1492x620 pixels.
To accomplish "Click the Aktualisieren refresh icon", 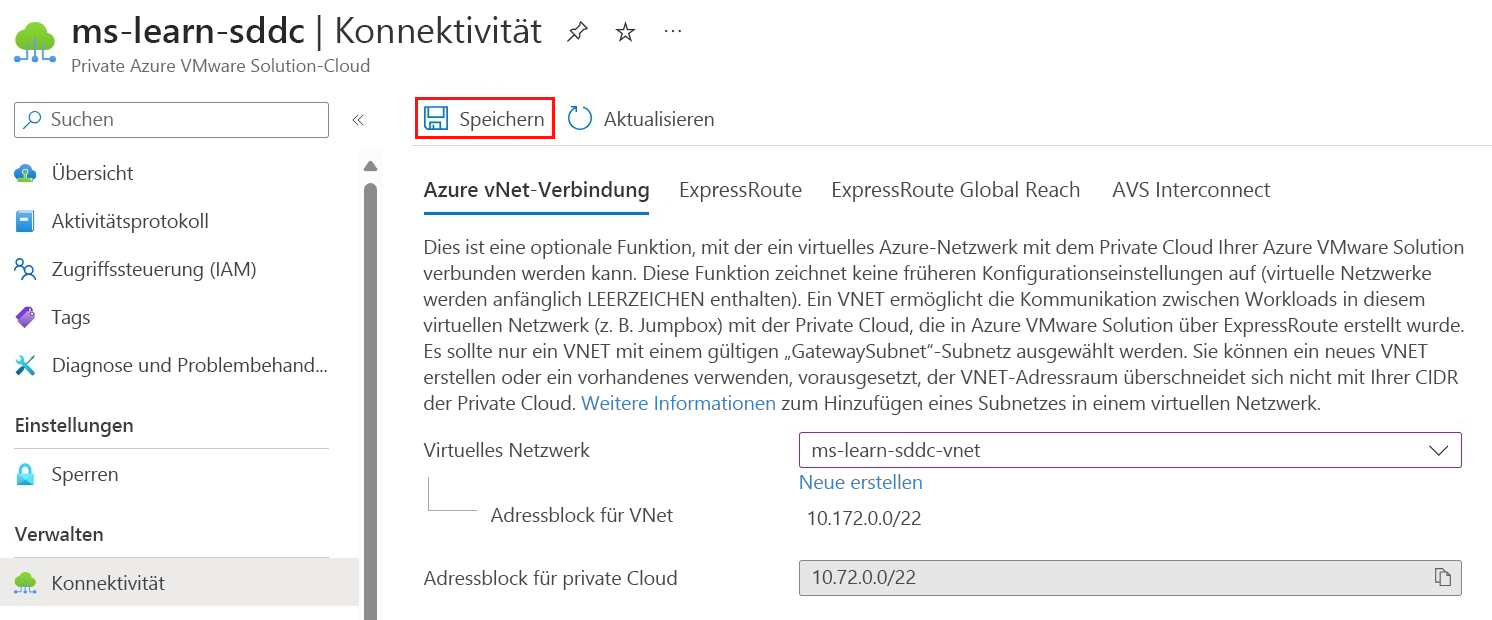I will point(578,118).
